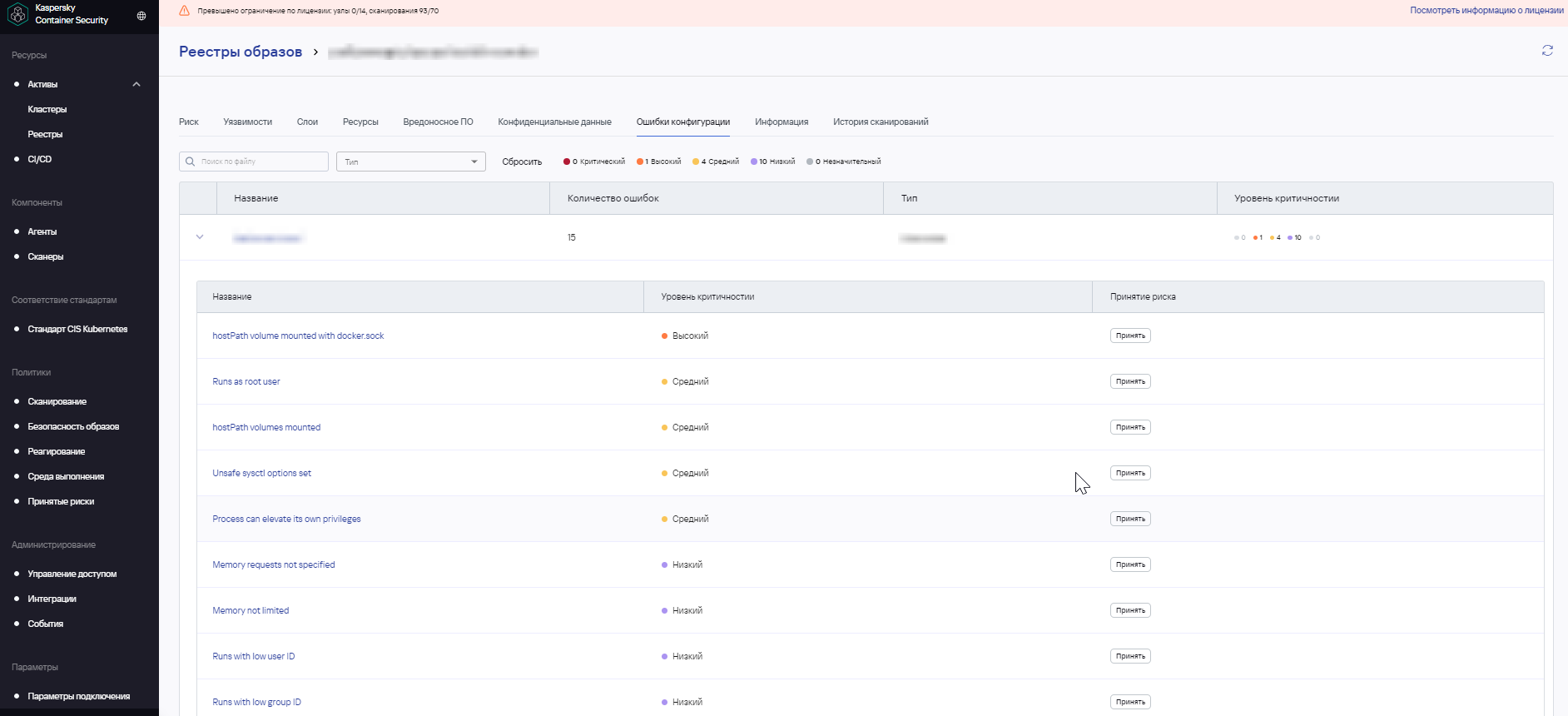Accept risk for hostPath docker.sock row
This screenshot has height=716, width=1568.
pos(1130,336)
